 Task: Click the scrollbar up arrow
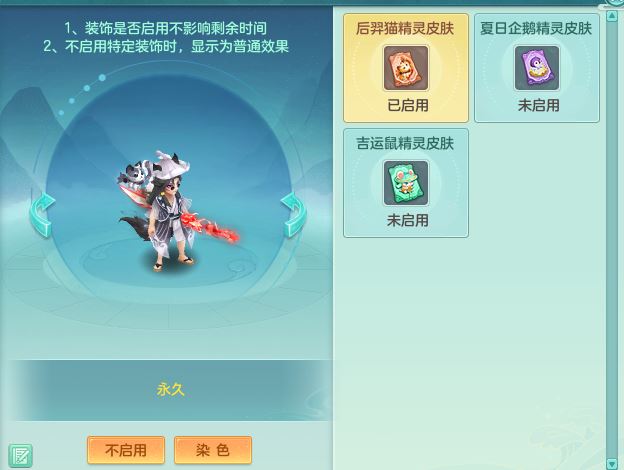click(x=612, y=16)
